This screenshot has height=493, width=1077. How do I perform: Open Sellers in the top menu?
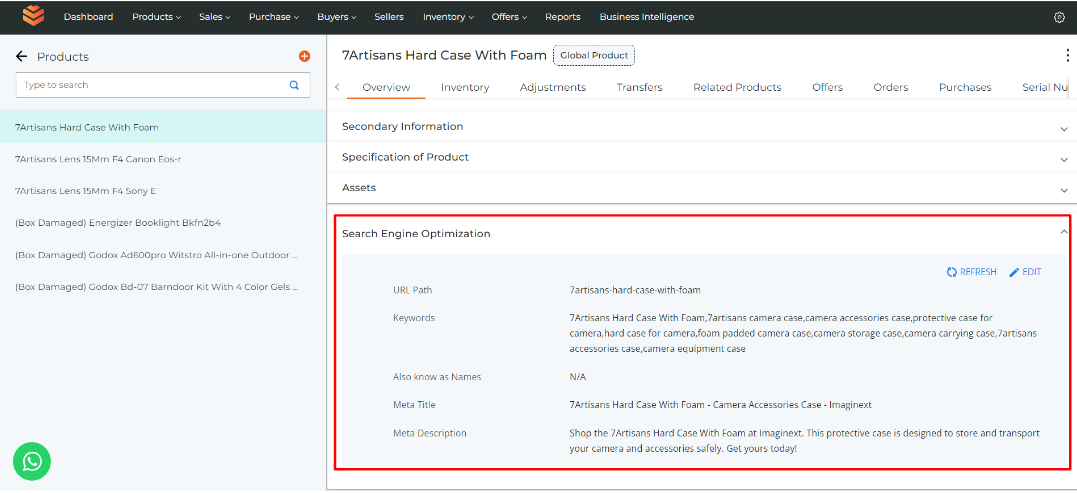pyautogui.click(x=389, y=16)
